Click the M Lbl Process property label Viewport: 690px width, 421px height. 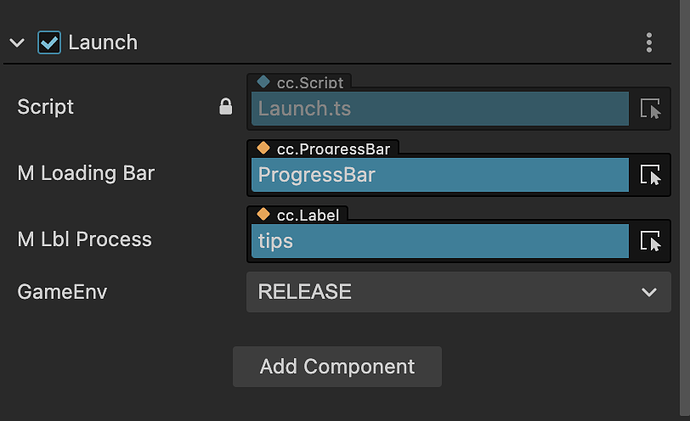coord(84,239)
